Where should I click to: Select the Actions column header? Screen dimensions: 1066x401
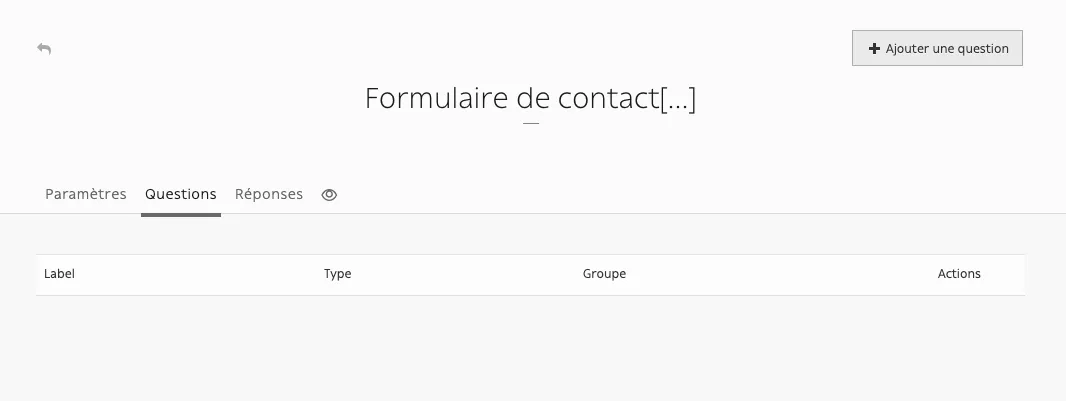click(959, 274)
